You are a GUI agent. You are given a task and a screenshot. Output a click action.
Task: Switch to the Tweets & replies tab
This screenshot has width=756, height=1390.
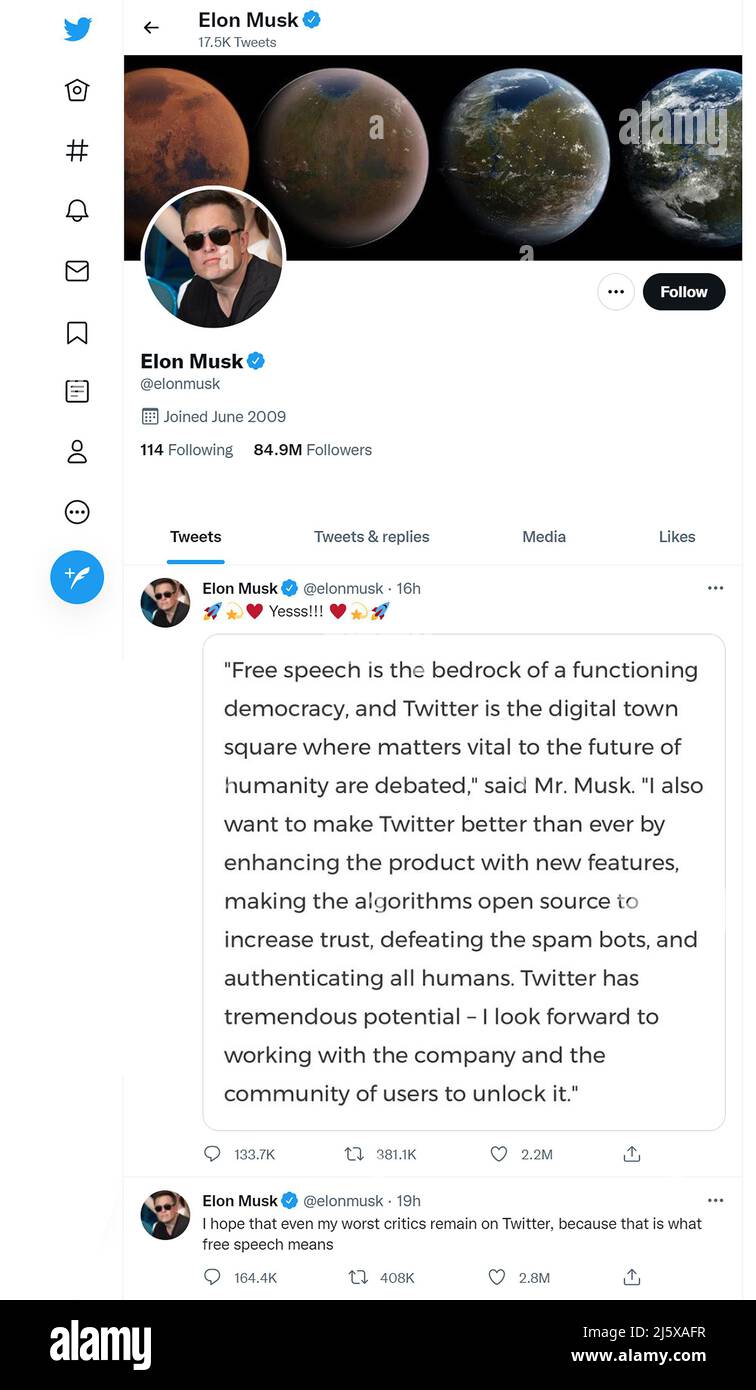(x=371, y=537)
